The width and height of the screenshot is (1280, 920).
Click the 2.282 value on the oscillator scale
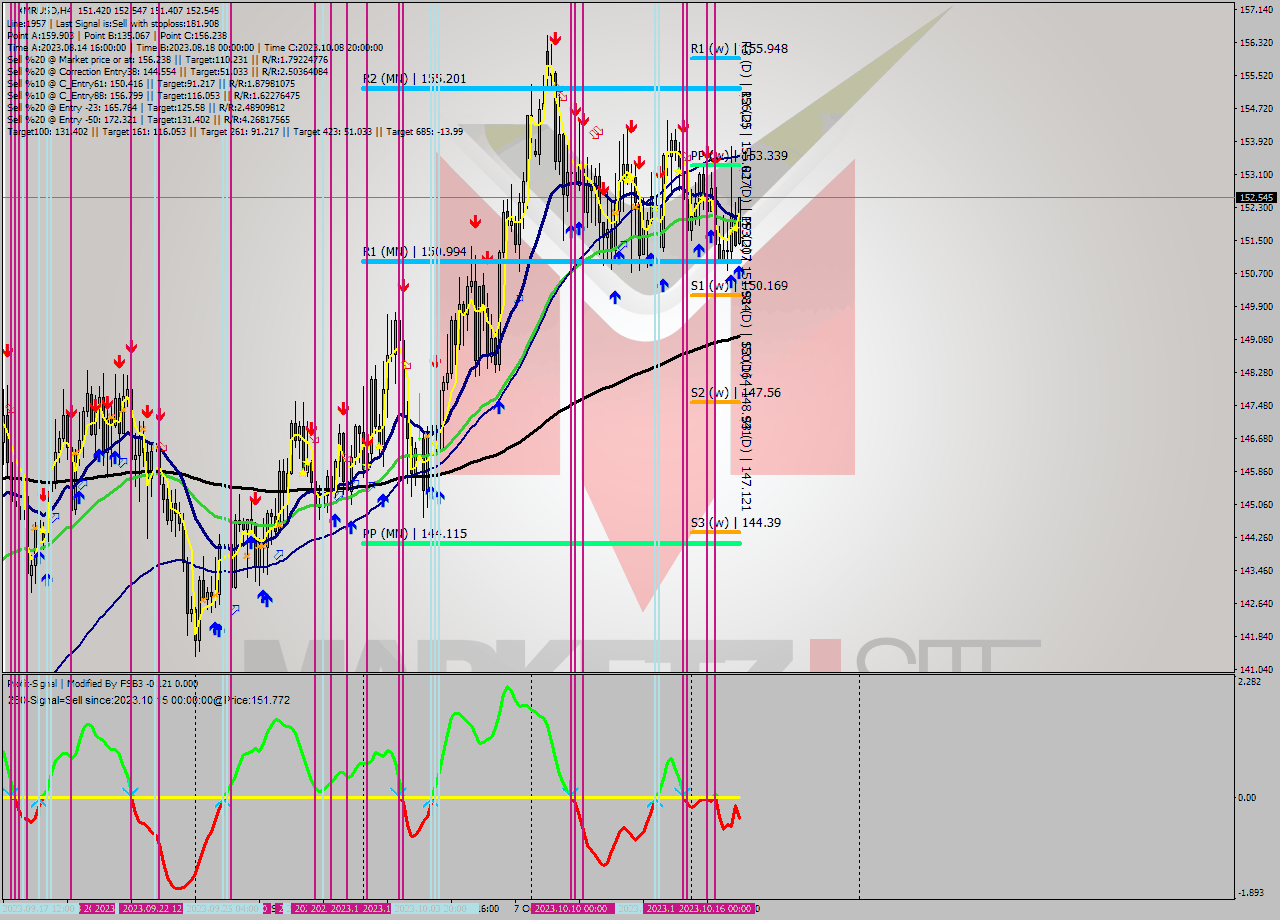point(1250,682)
